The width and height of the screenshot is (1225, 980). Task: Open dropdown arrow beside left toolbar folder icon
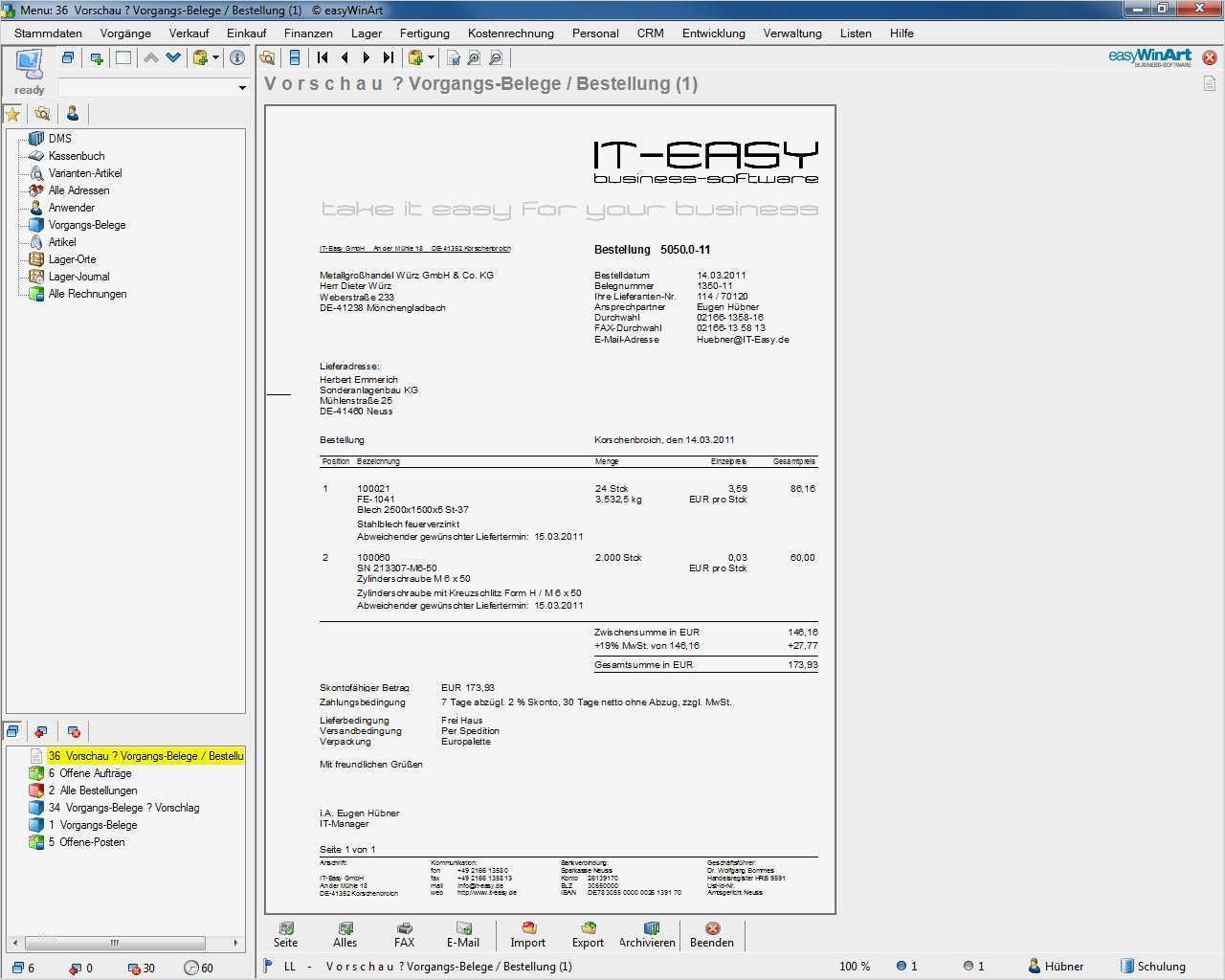tap(215, 58)
